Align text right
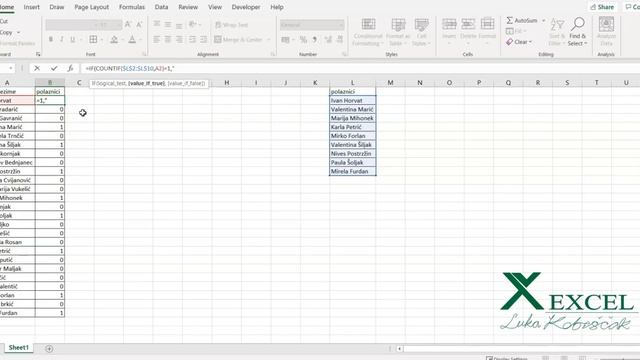640x360 pixels. click(x=179, y=40)
